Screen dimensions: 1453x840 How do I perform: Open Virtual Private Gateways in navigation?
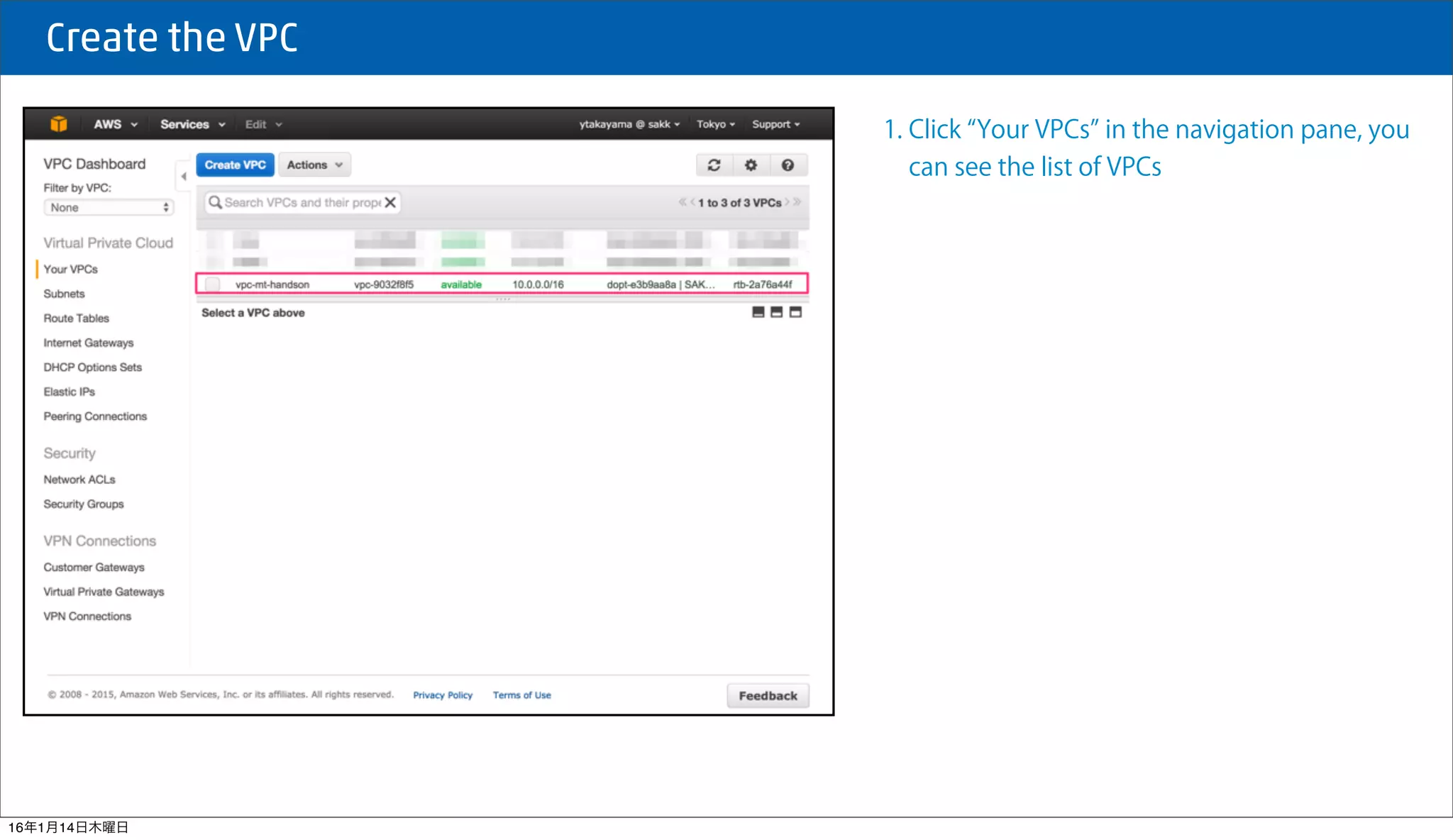pos(104,592)
